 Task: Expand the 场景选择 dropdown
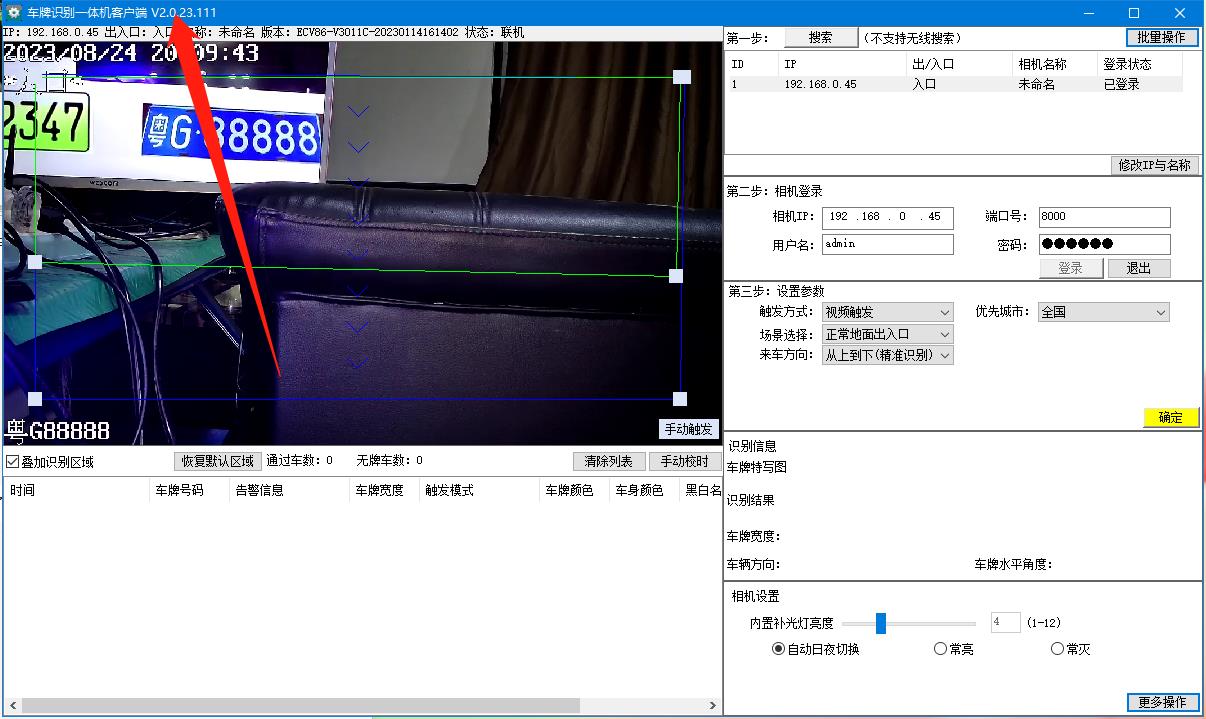pos(887,335)
